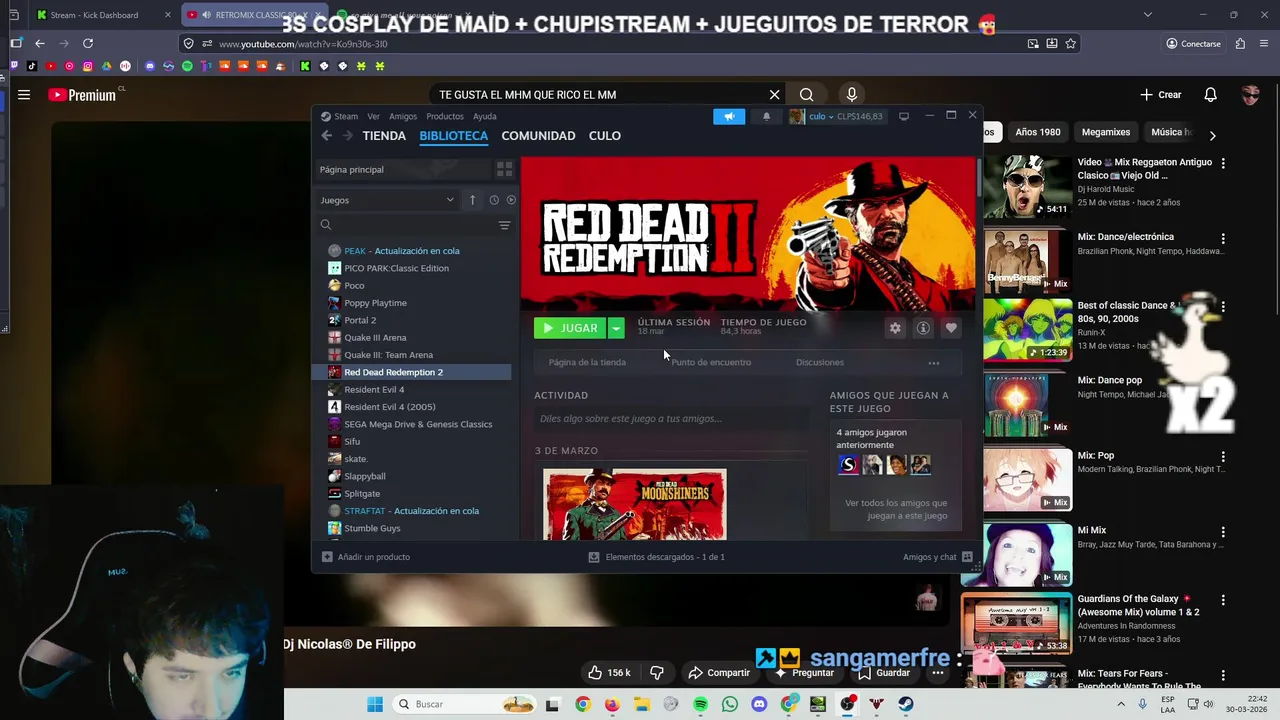Click the sort ascending arrow in library

point(472,200)
